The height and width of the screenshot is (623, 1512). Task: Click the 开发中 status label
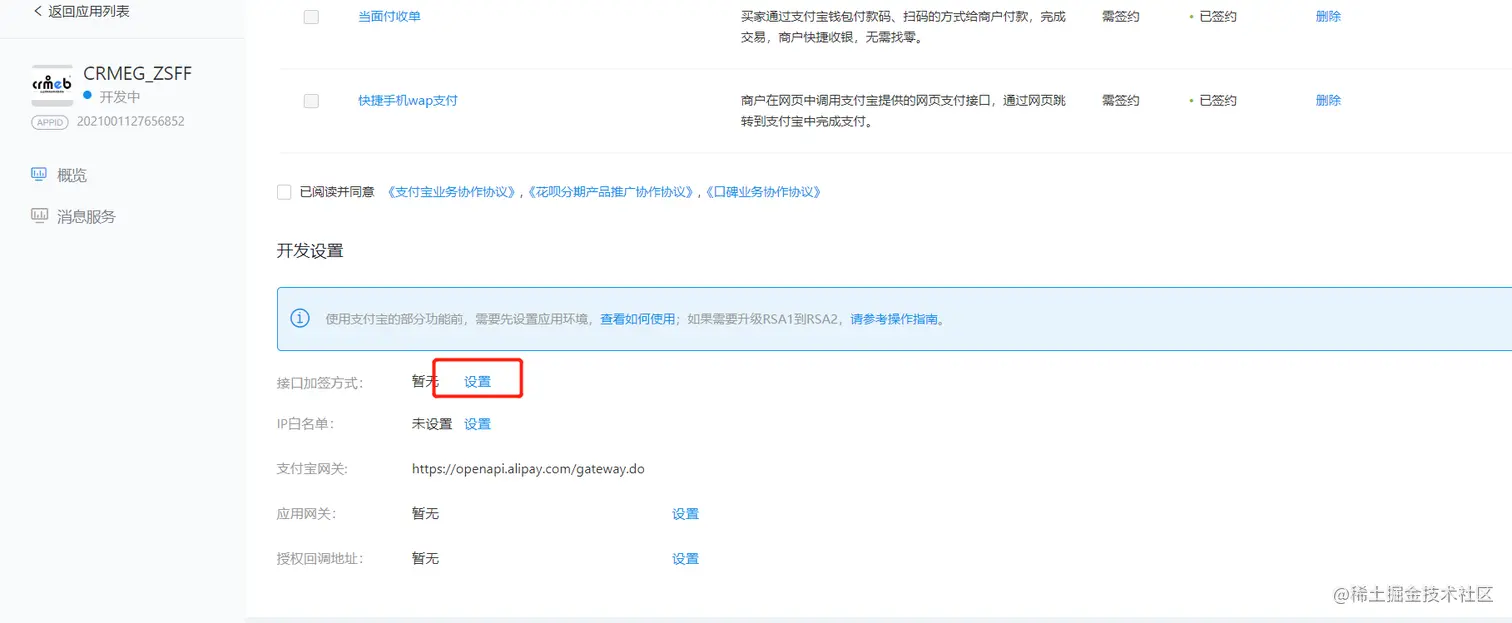coord(120,97)
